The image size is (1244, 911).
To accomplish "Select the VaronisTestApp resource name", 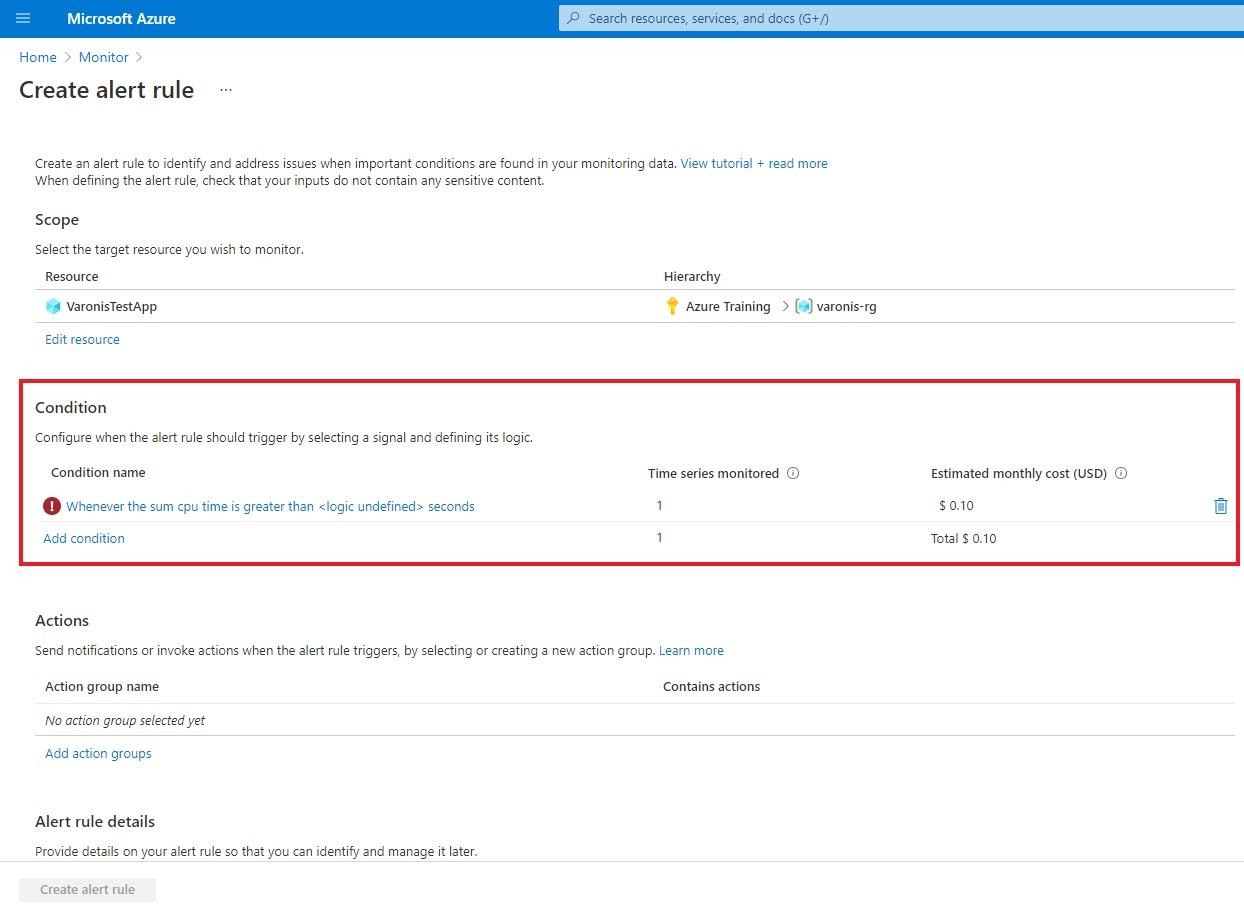I will [x=112, y=306].
